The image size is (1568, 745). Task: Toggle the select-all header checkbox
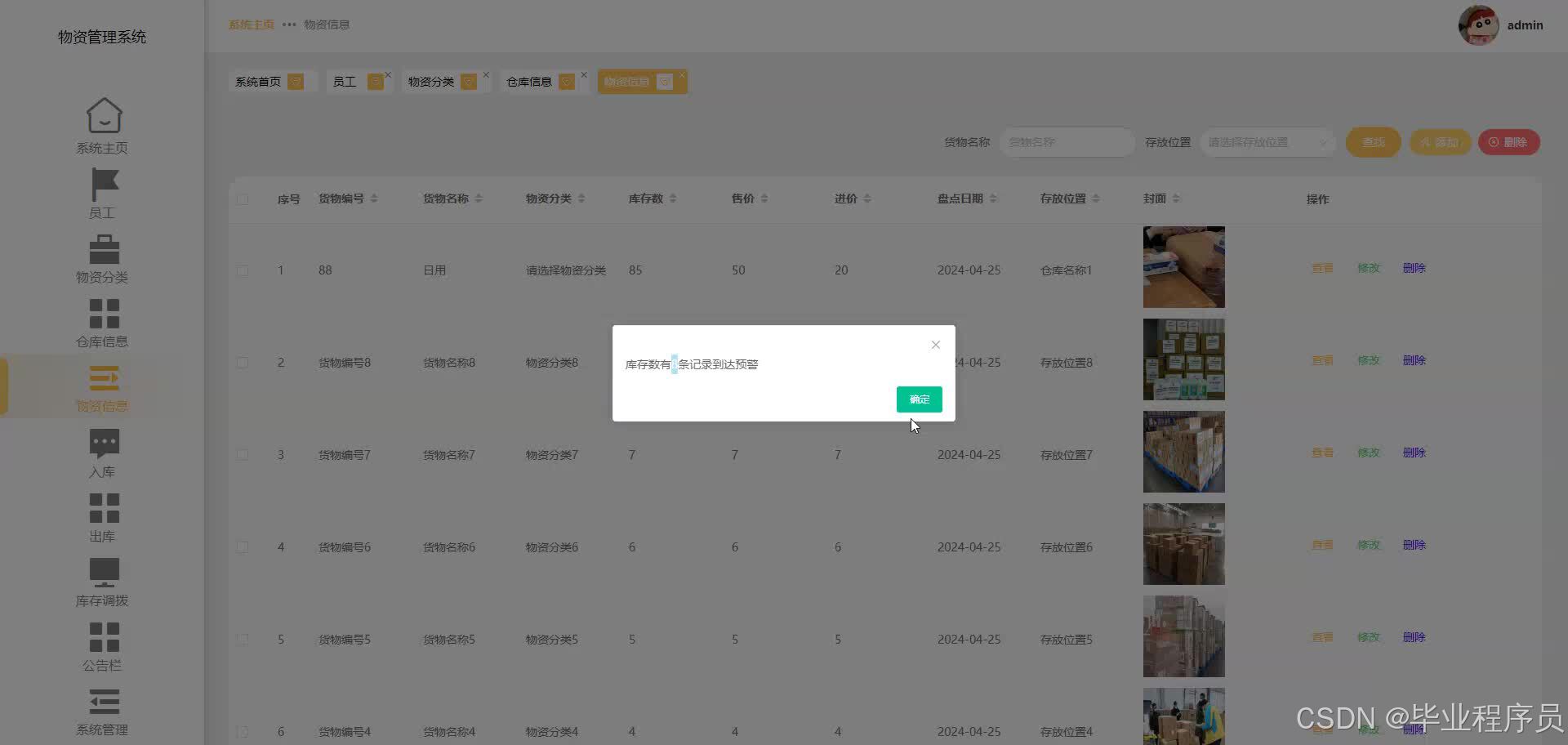tap(243, 199)
